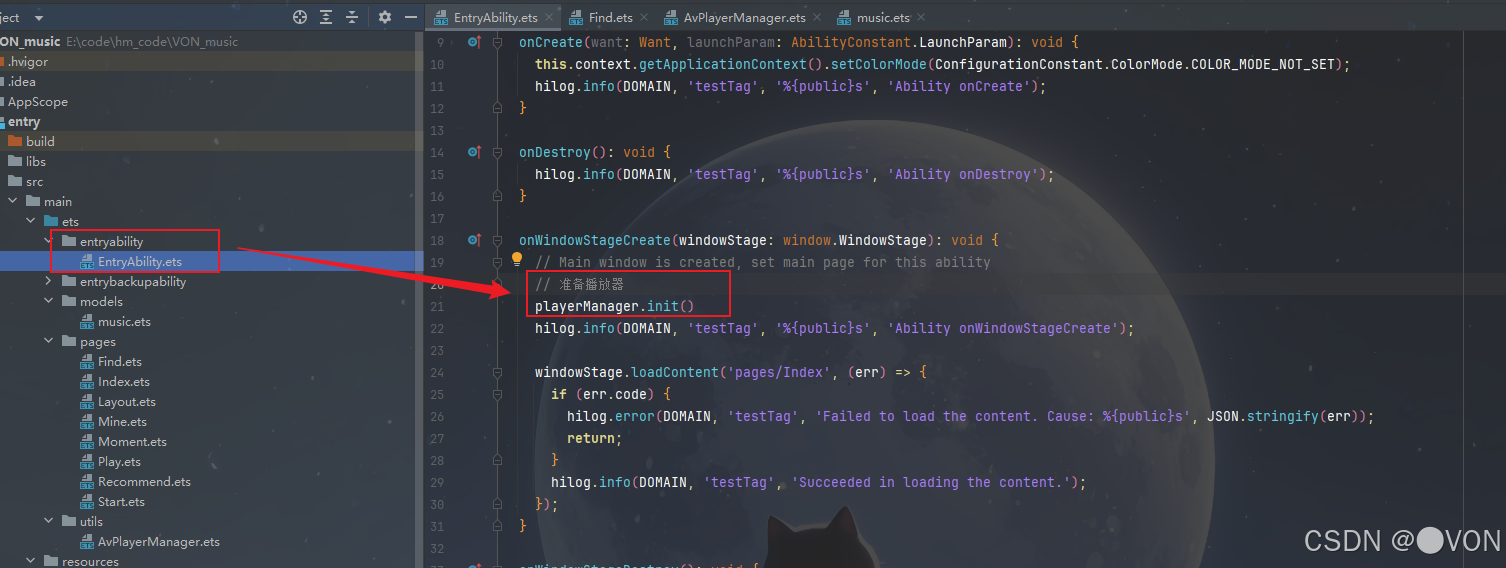Switch to the AvPlayerManager.ets editor tab
The width and height of the screenshot is (1506, 568).
[744, 18]
